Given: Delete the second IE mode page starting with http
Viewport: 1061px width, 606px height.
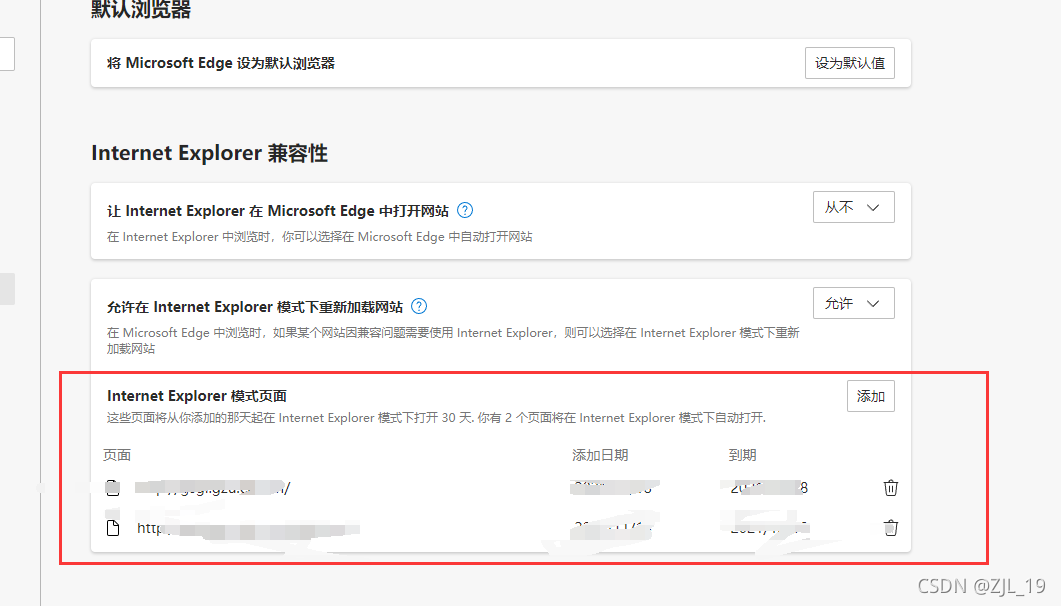Looking at the screenshot, I should tap(890, 528).
